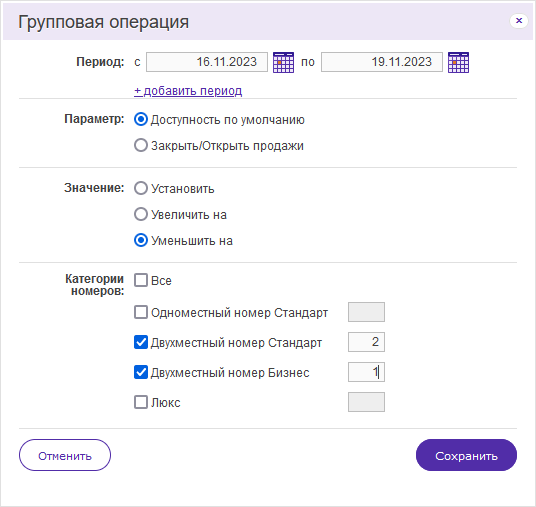
Task: Enable the Люкс checkbox
Action: coord(141,402)
